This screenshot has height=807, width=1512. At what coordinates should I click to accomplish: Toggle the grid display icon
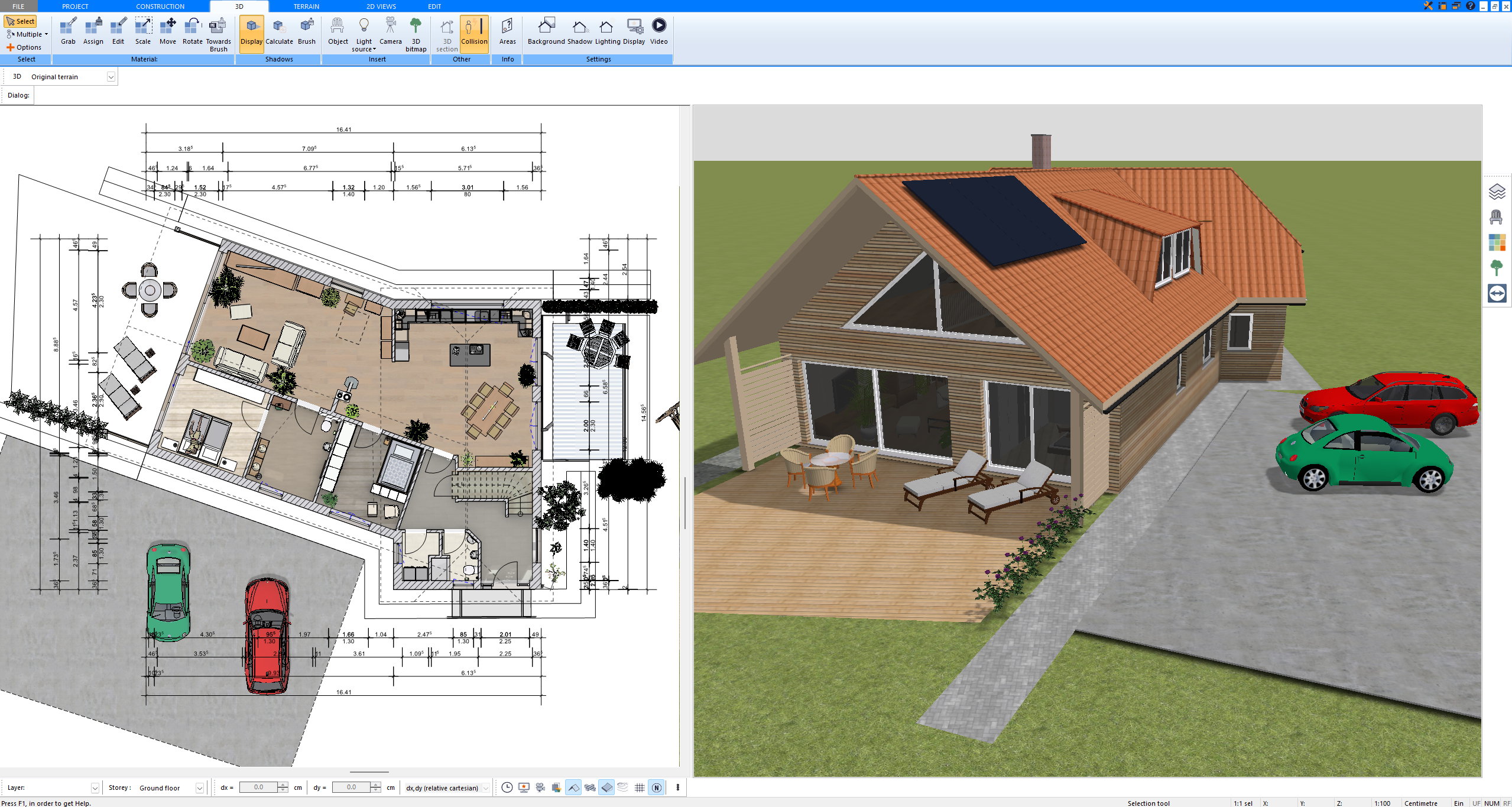[x=640, y=787]
